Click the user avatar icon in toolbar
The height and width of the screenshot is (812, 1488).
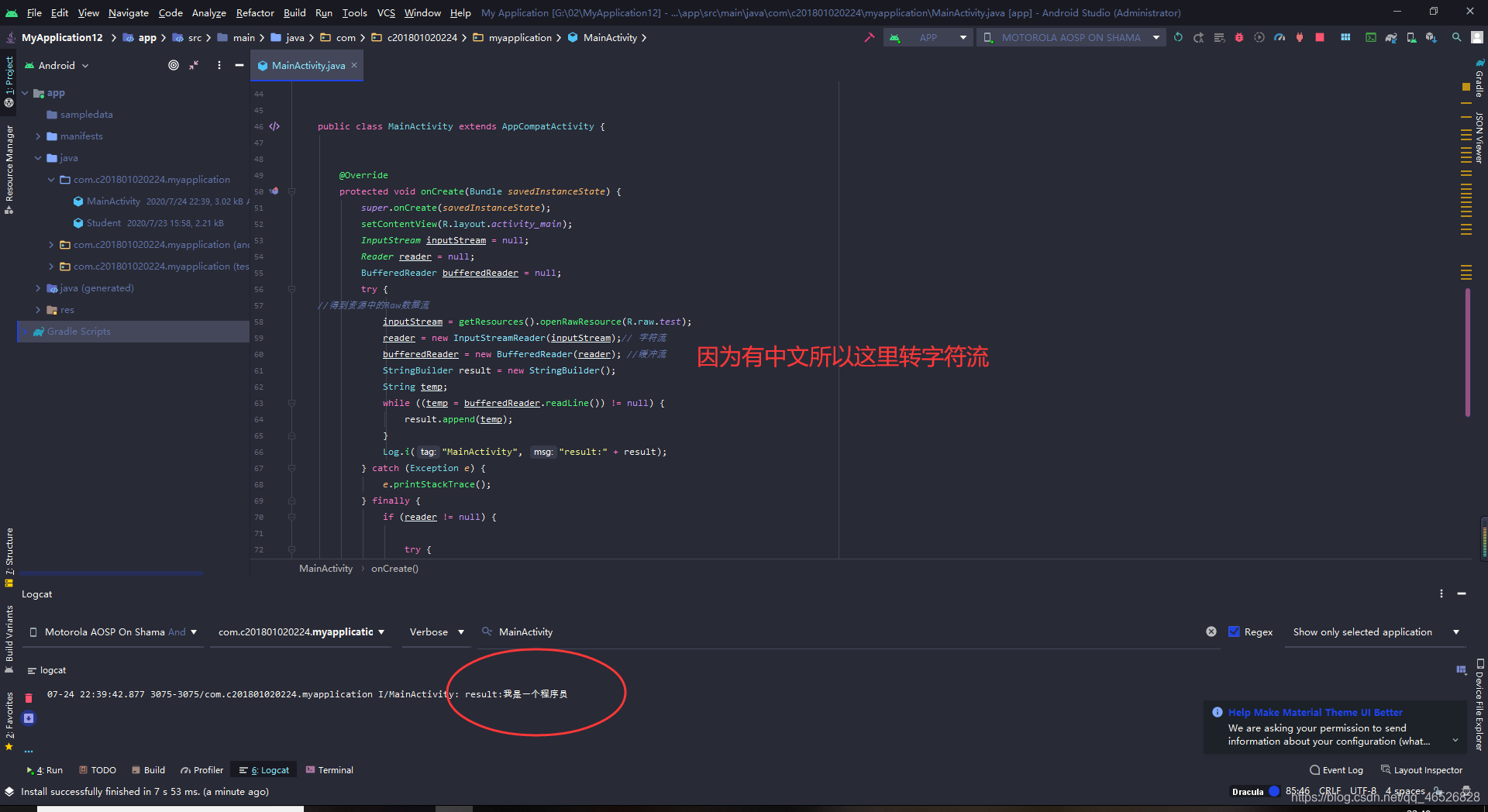pyautogui.click(x=1477, y=37)
